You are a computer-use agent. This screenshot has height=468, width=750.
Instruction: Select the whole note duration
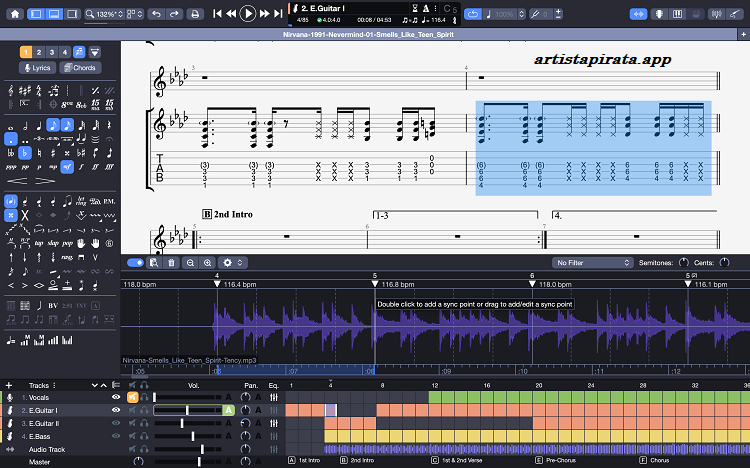tap(11, 126)
